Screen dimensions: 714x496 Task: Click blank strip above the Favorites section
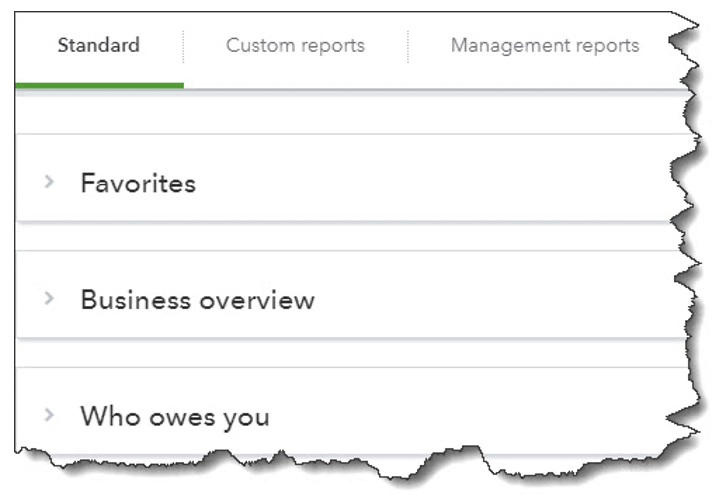(351, 114)
